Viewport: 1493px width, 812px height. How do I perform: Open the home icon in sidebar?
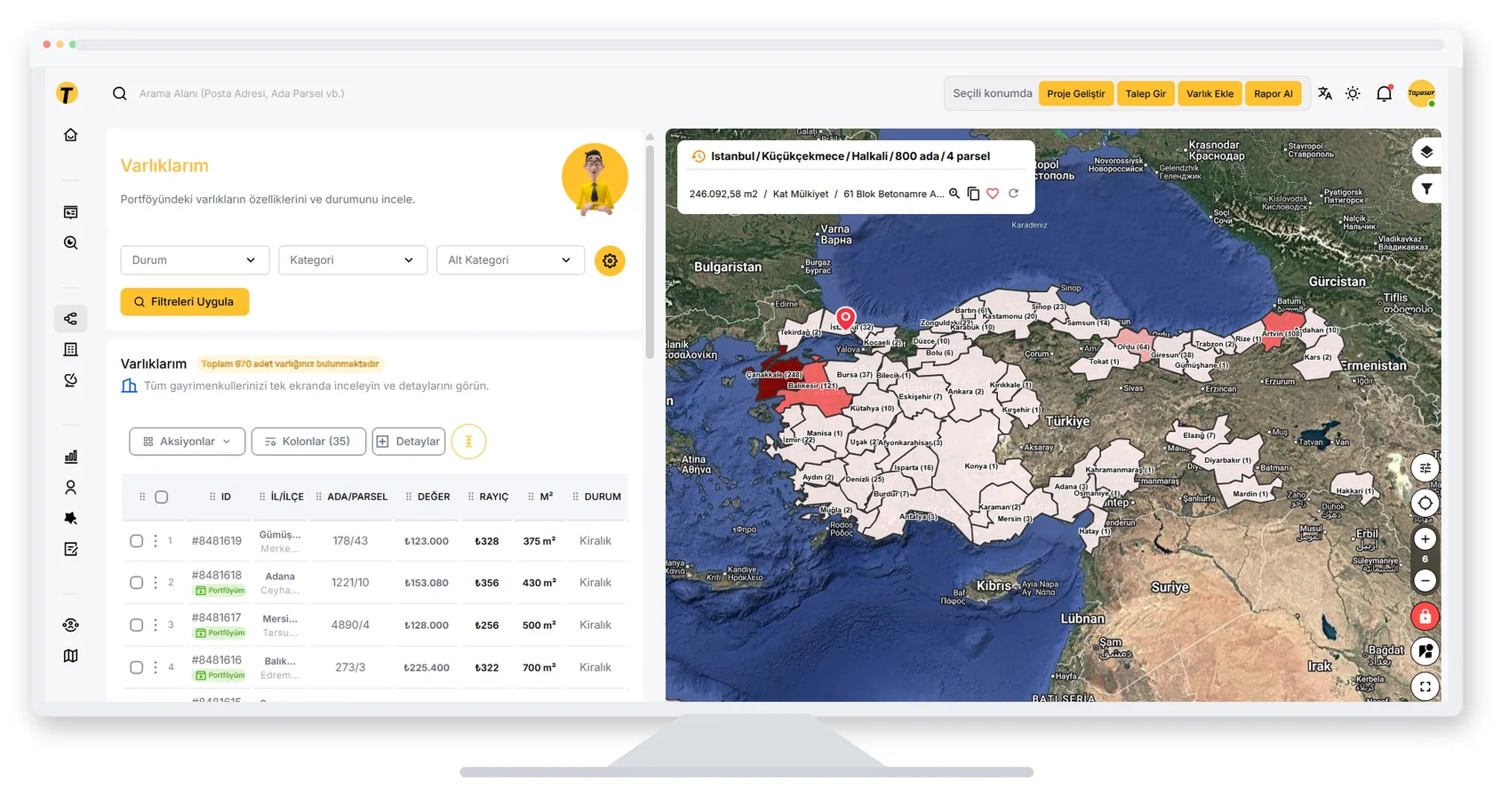click(x=71, y=135)
